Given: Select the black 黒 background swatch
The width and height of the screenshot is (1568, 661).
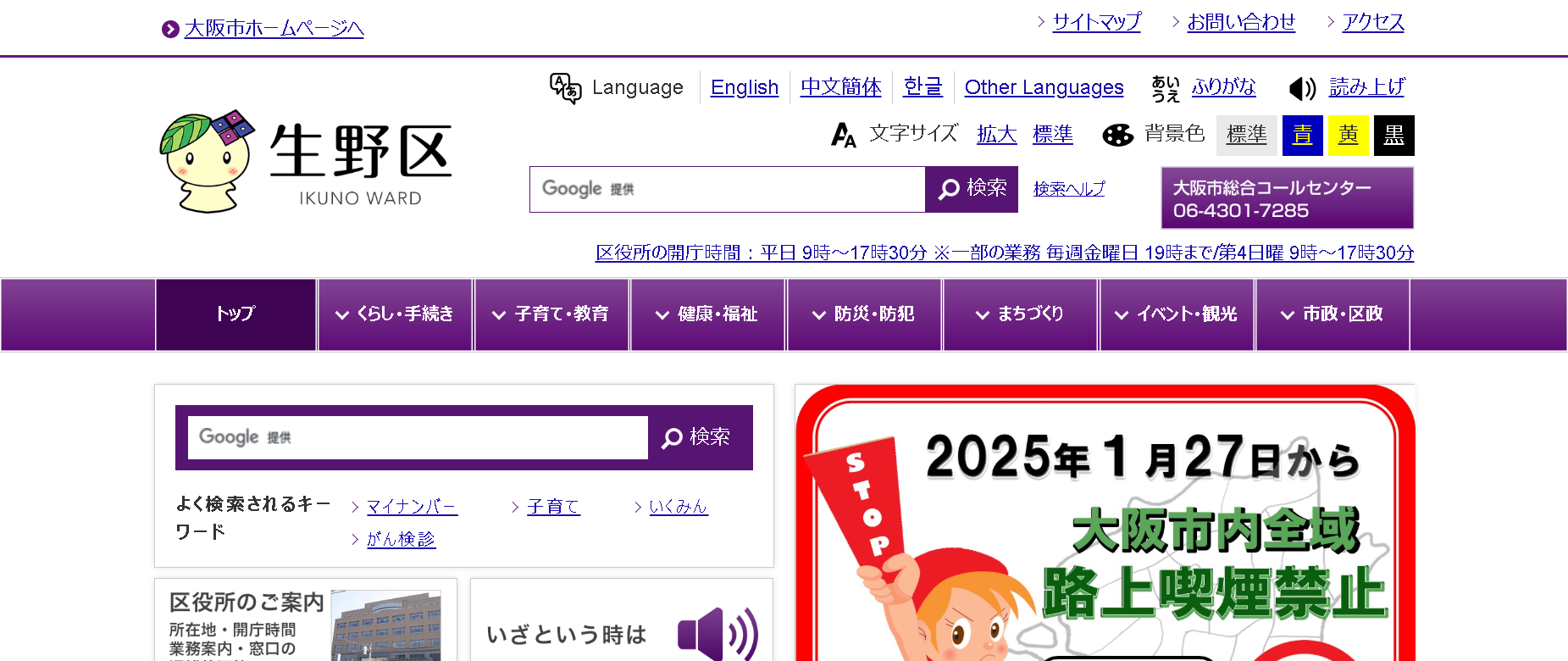Looking at the screenshot, I should (x=1394, y=136).
